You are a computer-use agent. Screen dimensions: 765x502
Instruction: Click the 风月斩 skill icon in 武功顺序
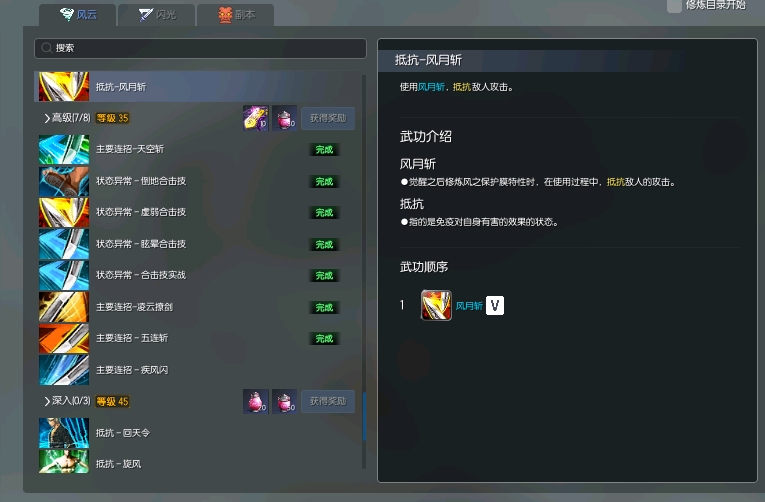pos(436,305)
